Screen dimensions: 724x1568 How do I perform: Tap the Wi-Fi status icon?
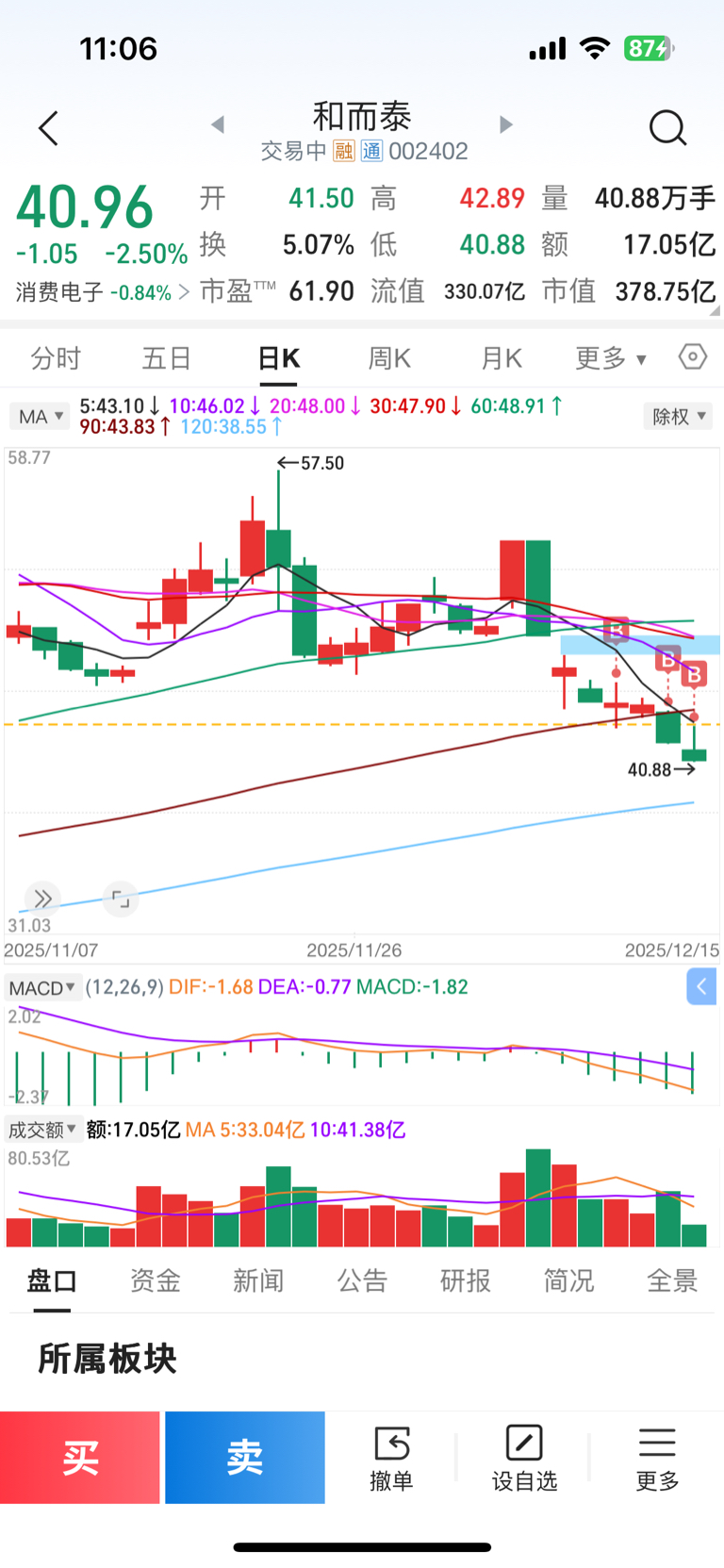(595, 48)
